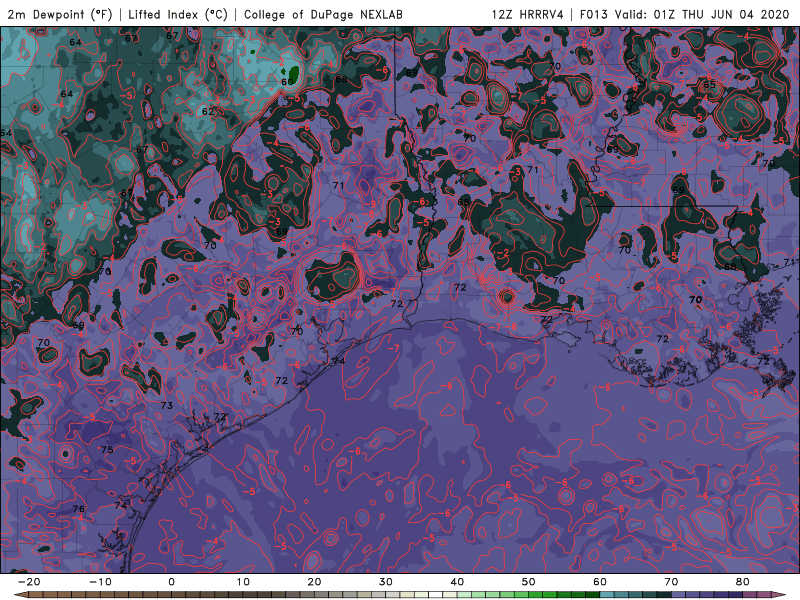Click the 40 label under the color bar

(457, 582)
